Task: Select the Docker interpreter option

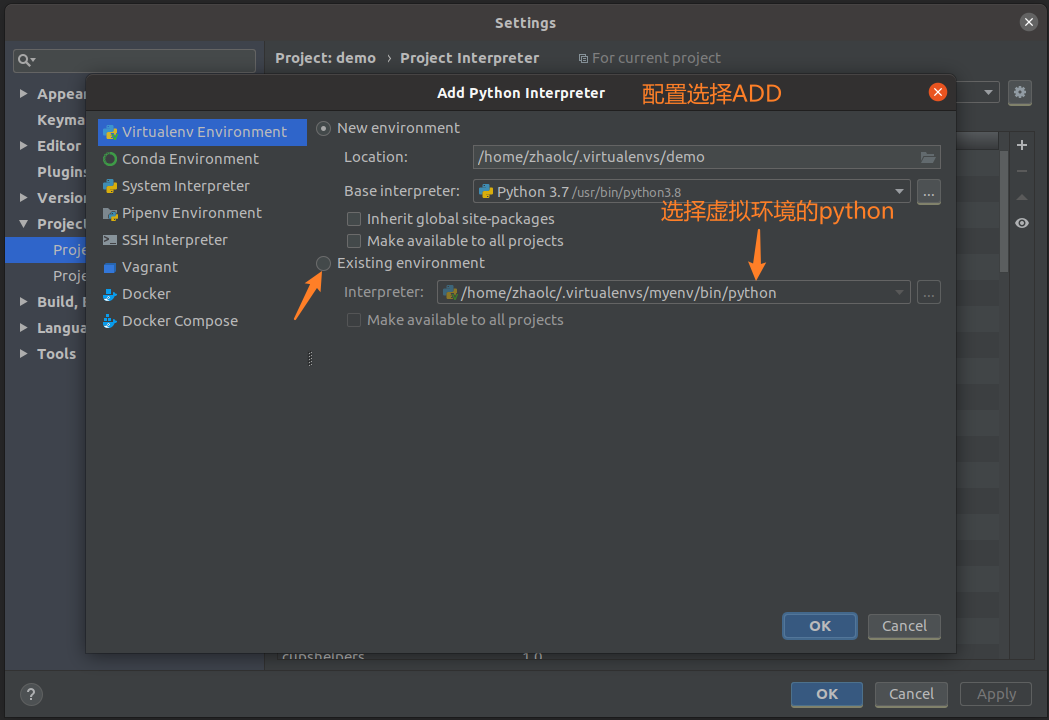Action: [146, 294]
